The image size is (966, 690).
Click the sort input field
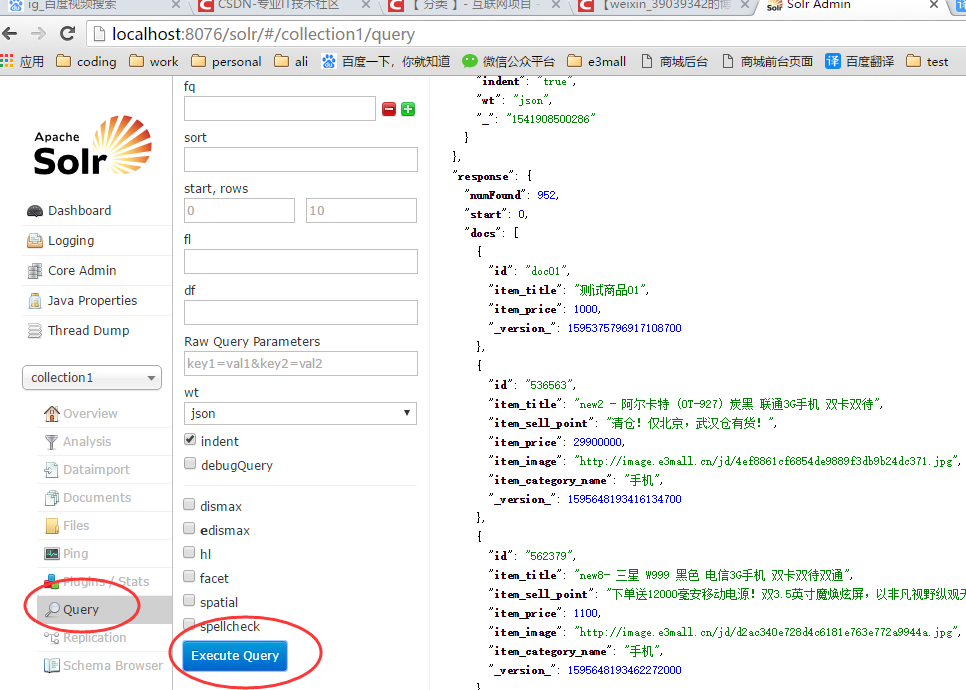tap(301, 160)
